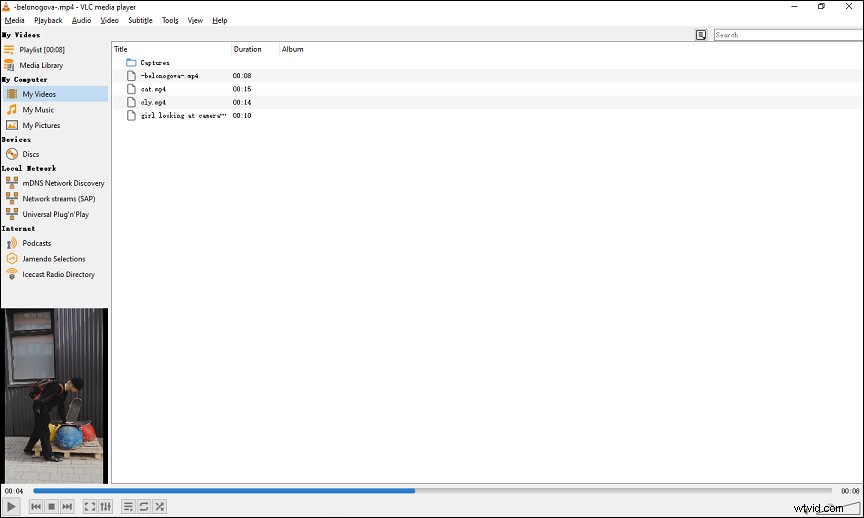Toggle fullscreen video mode
This screenshot has width=864, height=518.
pos(90,506)
